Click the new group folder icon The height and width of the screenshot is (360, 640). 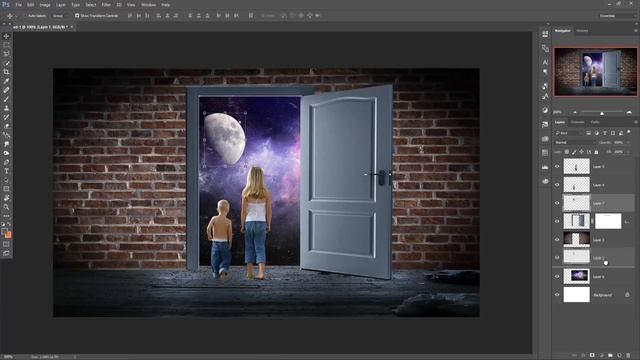(610, 356)
